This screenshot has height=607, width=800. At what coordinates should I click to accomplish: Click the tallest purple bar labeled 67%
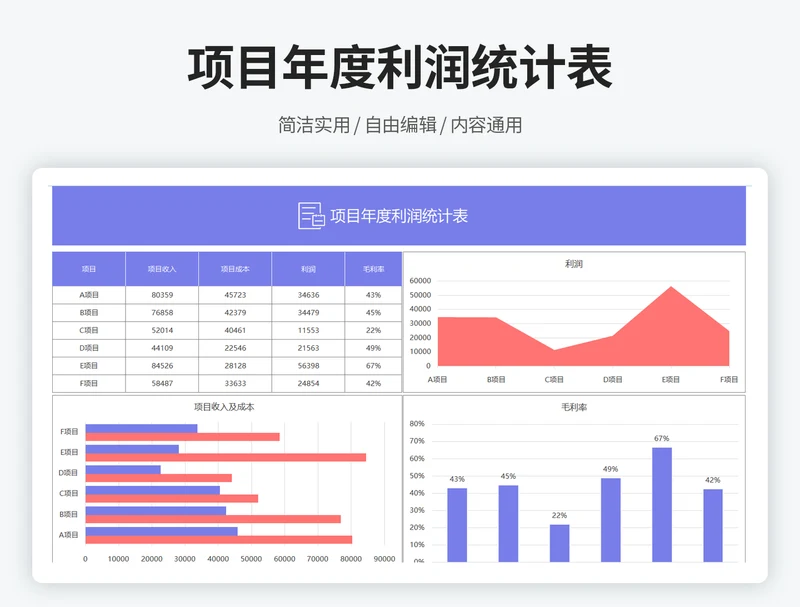[662, 504]
